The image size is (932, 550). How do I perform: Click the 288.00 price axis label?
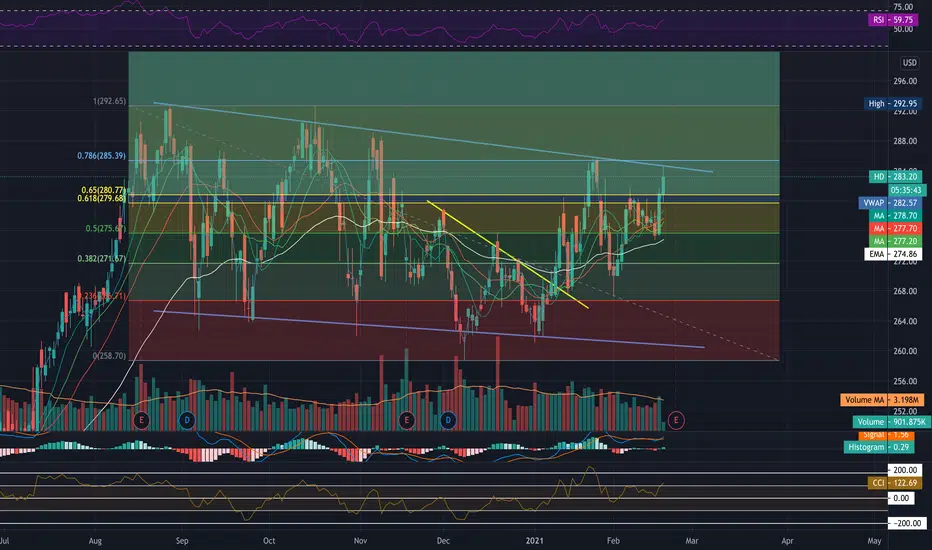click(905, 142)
